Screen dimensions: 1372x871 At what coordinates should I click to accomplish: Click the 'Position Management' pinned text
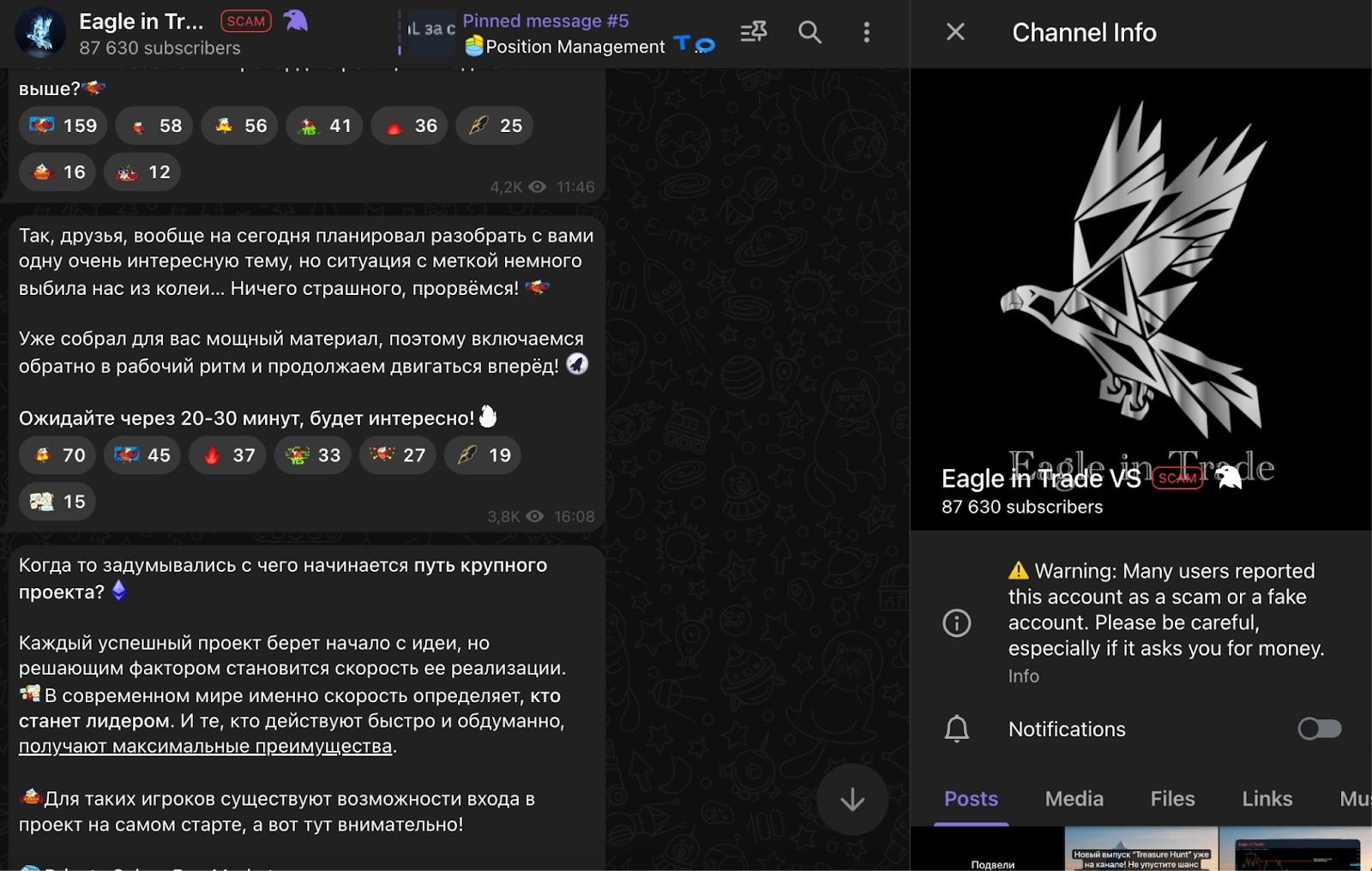pos(575,47)
